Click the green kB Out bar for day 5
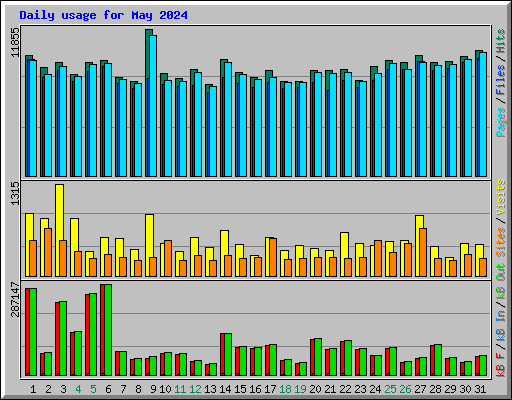Viewport: 512px width, 400px height. point(93,334)
